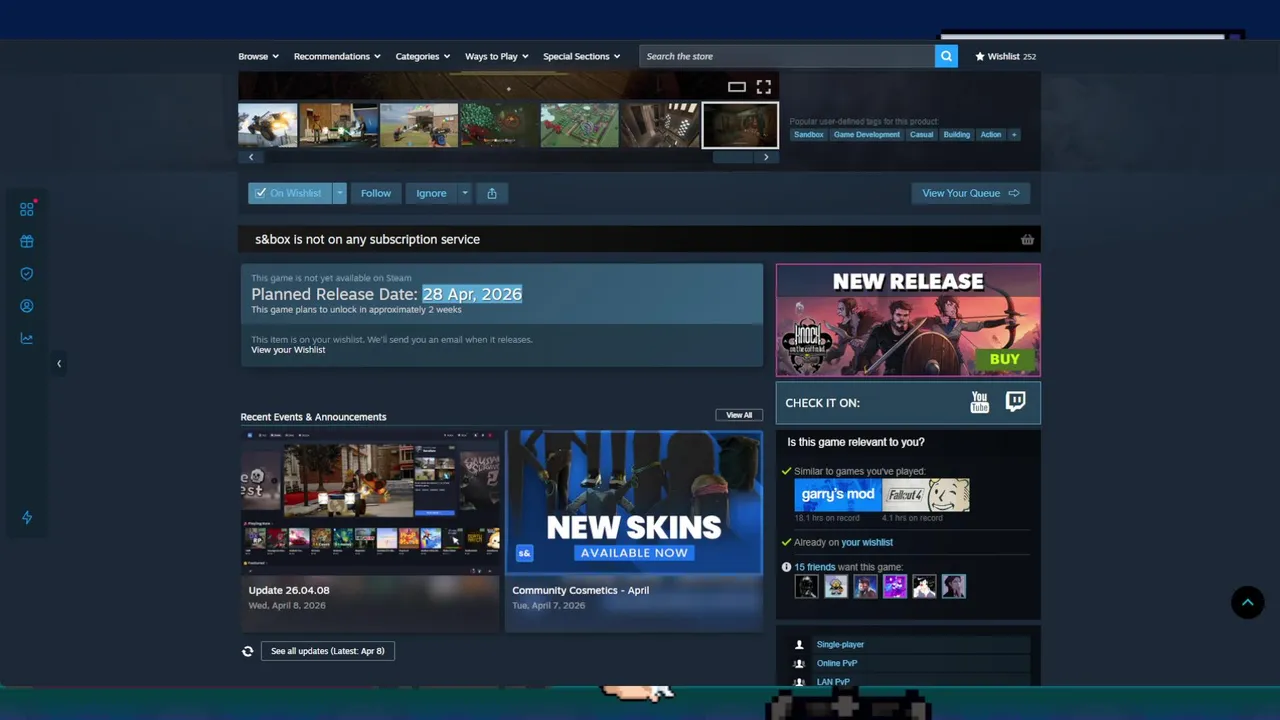Viewport: 1280px width, 720px height.
Task: Open the Community Cosmetics - April card
Action: coord(634,531)
